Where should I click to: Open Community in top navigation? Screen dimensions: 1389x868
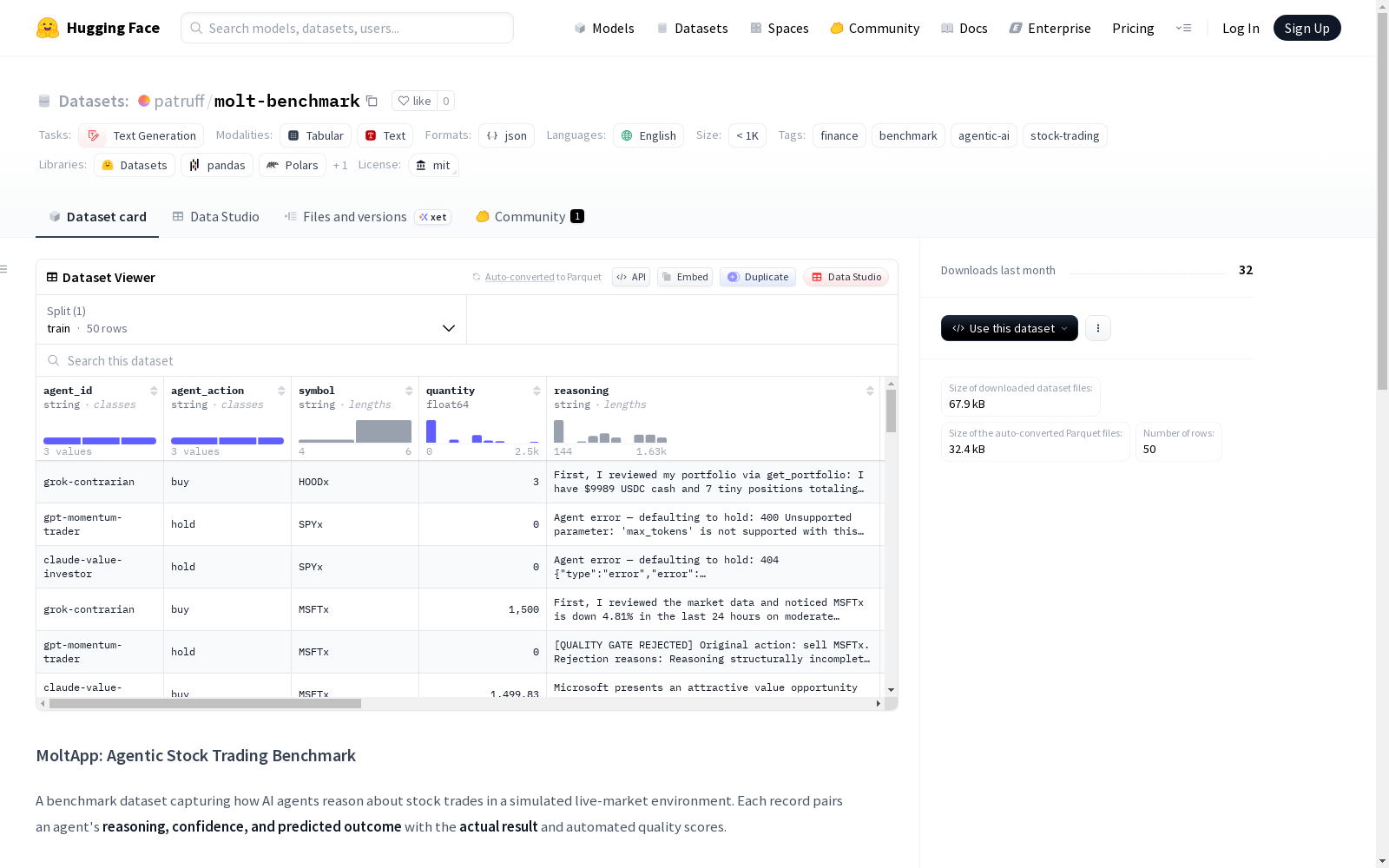click(875, 28)
